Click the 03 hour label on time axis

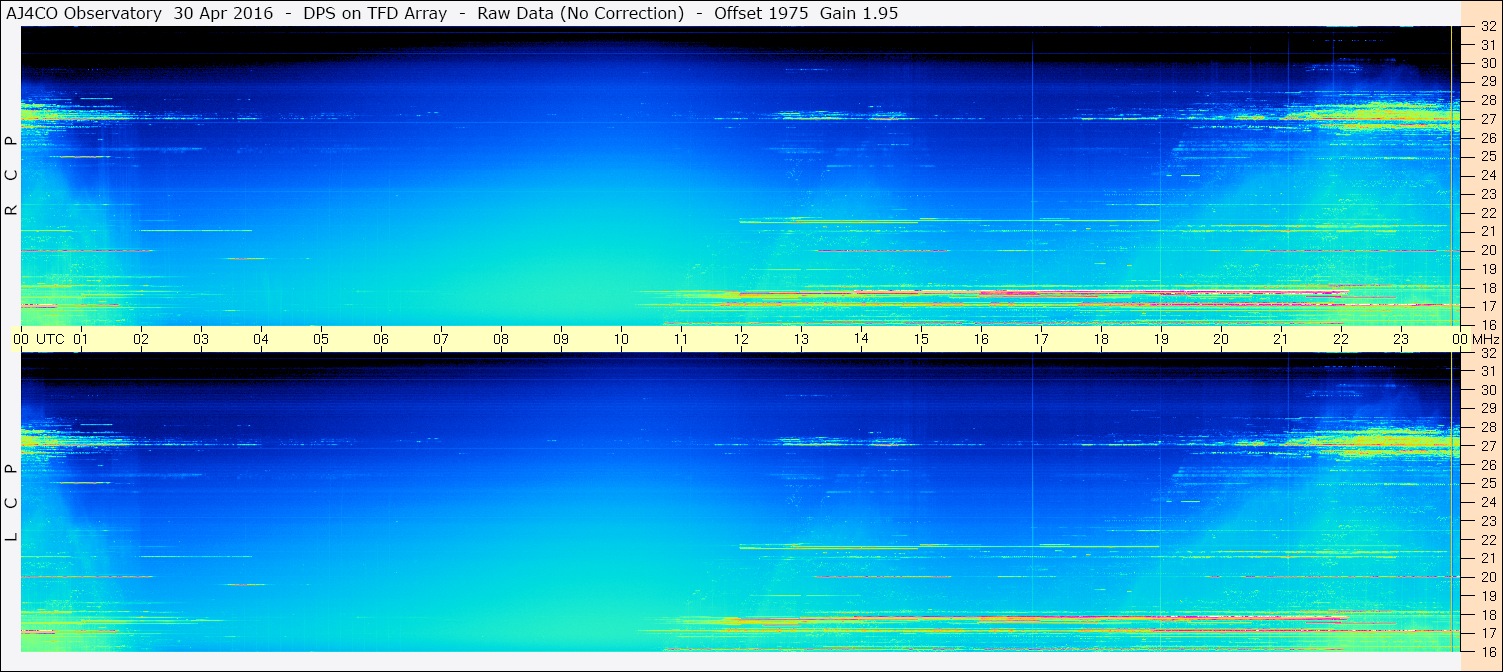tap(201, 339)
